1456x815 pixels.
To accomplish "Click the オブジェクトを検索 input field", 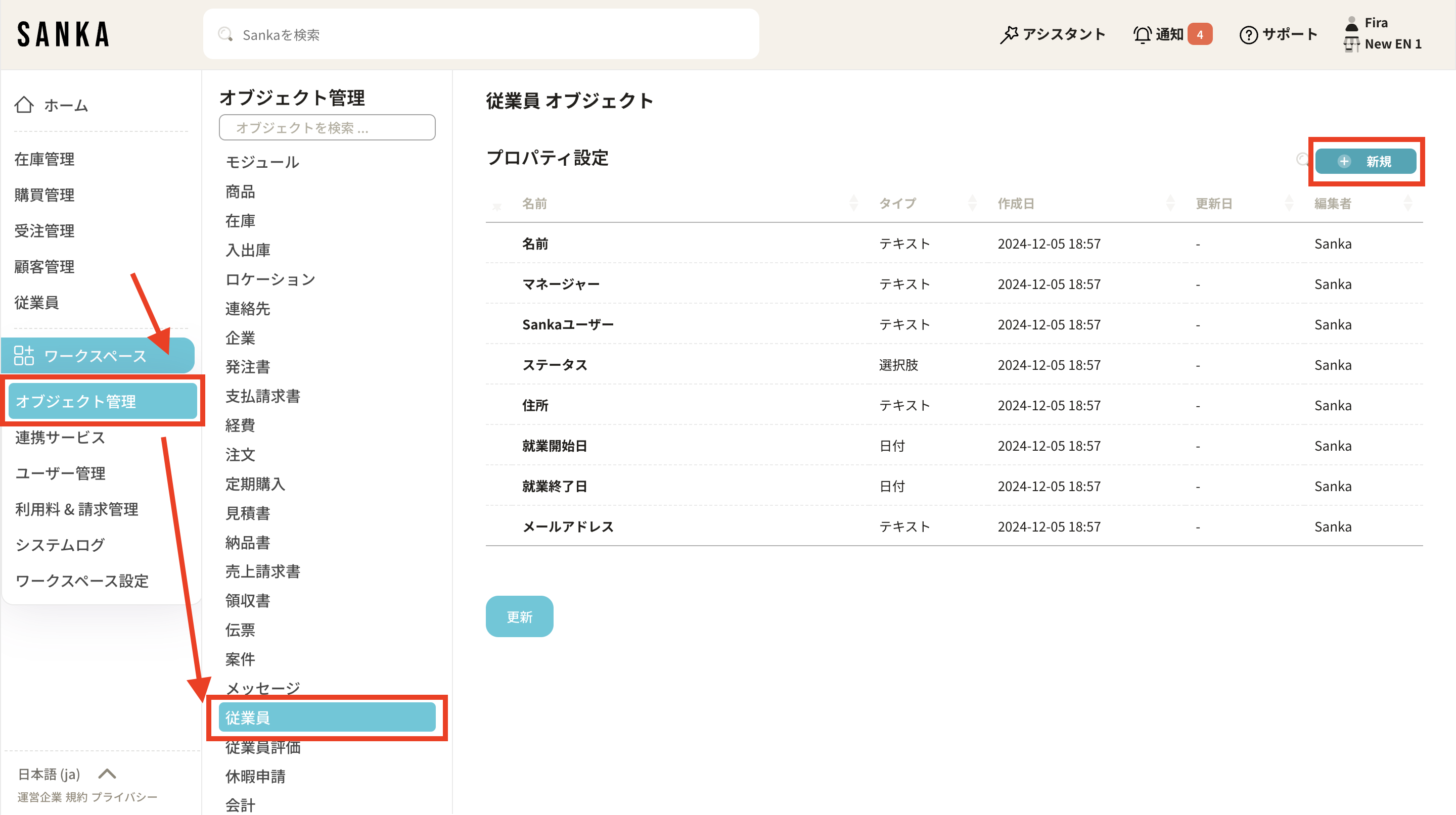I will click(x=327, y=128).
